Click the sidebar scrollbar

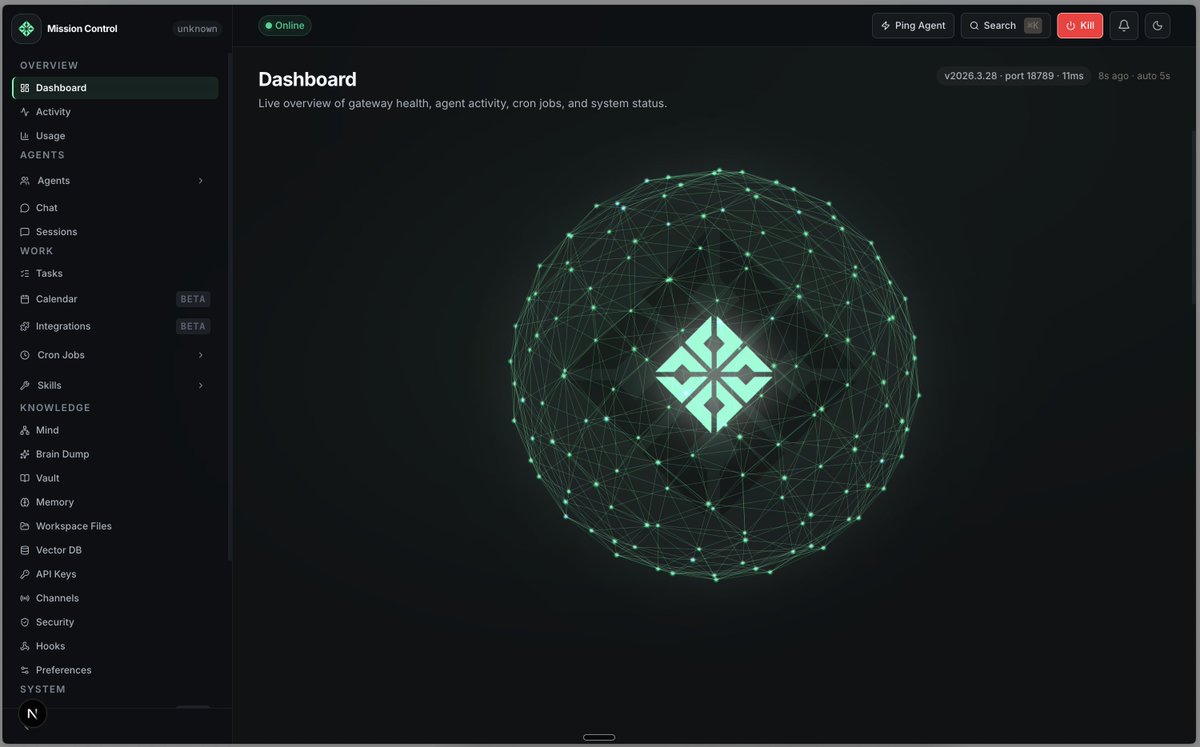(230, 305)
